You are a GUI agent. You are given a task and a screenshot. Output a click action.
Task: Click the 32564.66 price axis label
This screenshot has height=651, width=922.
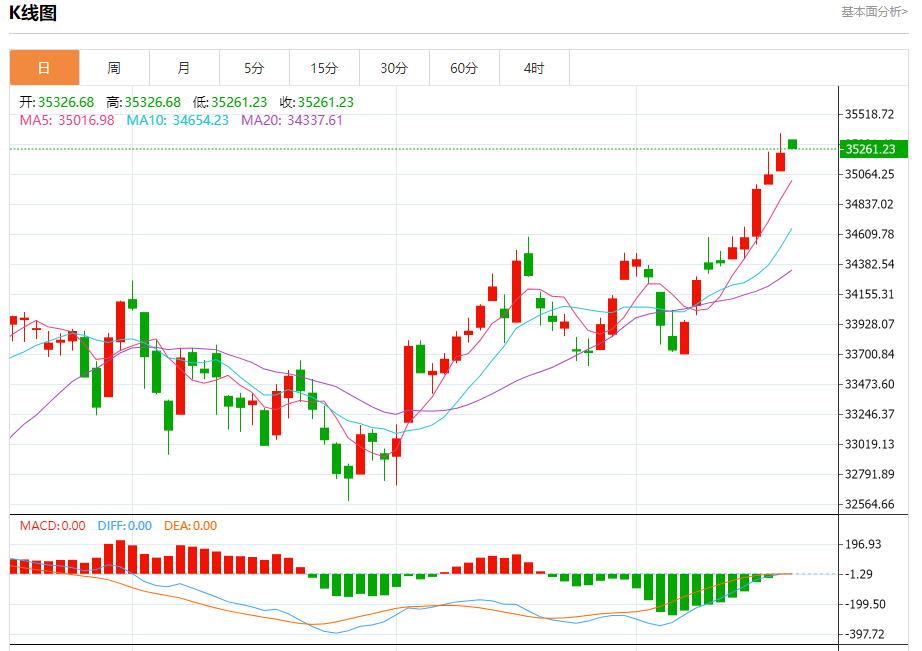[x=870, y=504]
